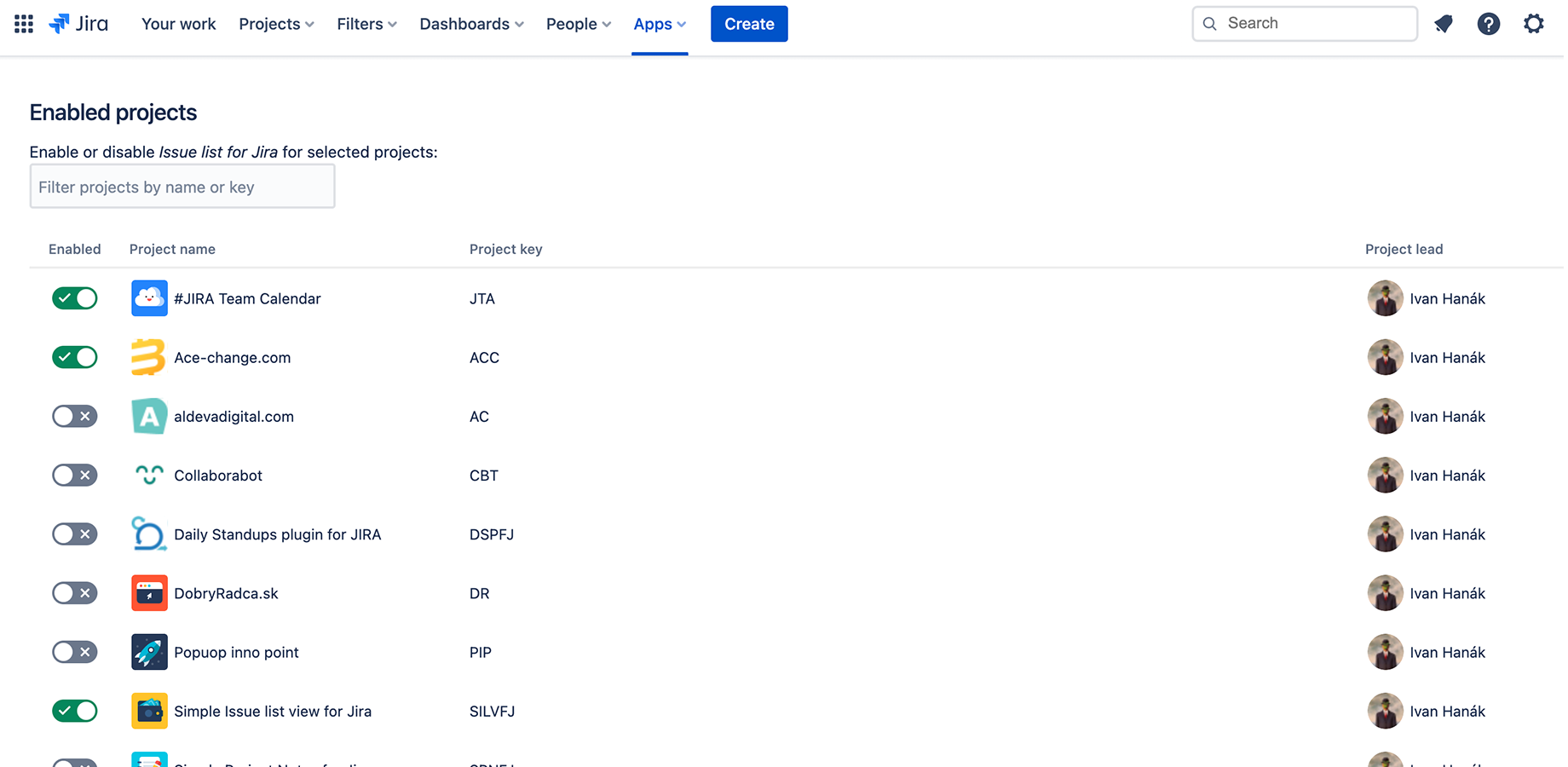Click the aldevadigital.com project icon

tap(149, 416)
